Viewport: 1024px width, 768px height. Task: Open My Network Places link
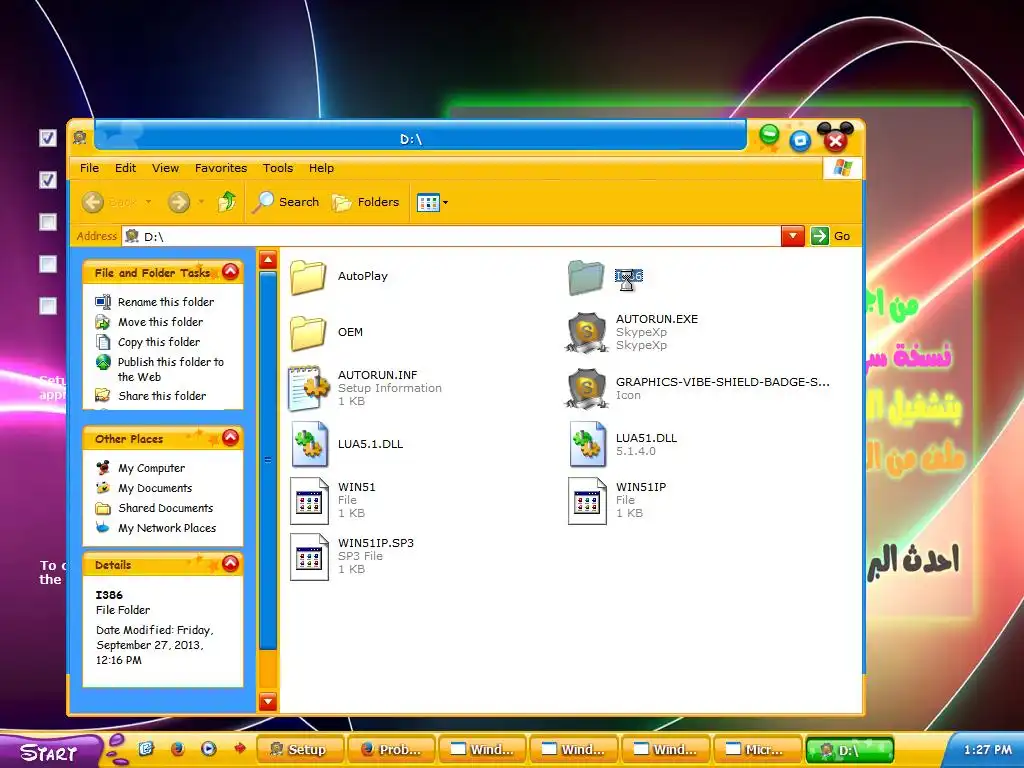coord(167,528)
